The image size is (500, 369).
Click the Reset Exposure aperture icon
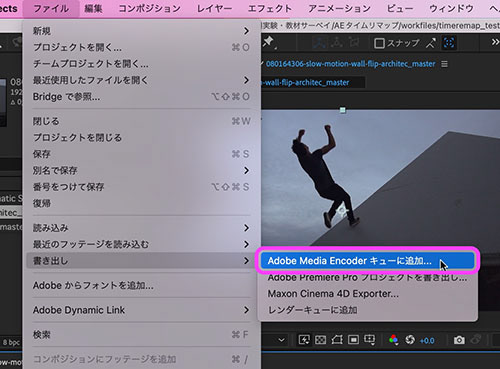point(410,340)
